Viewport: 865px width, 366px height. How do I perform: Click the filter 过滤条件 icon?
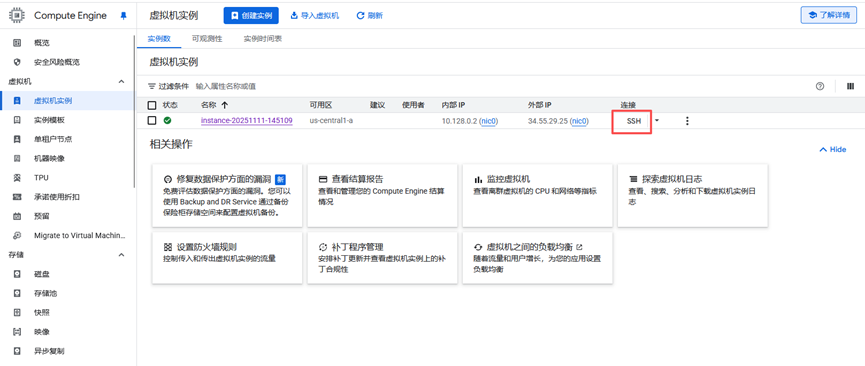152,87
